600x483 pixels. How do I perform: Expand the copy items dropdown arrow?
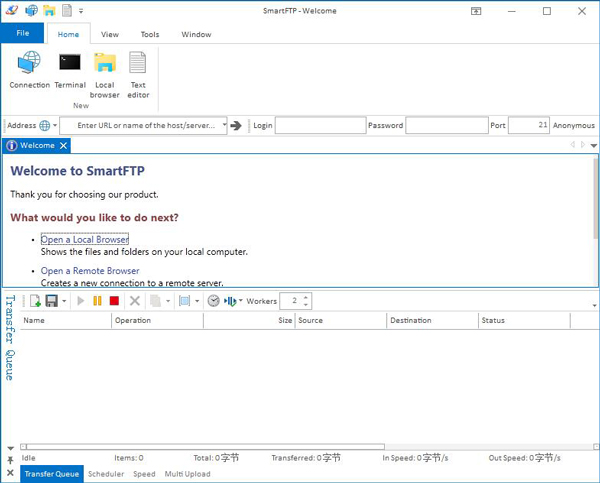(x=168, y=301)
